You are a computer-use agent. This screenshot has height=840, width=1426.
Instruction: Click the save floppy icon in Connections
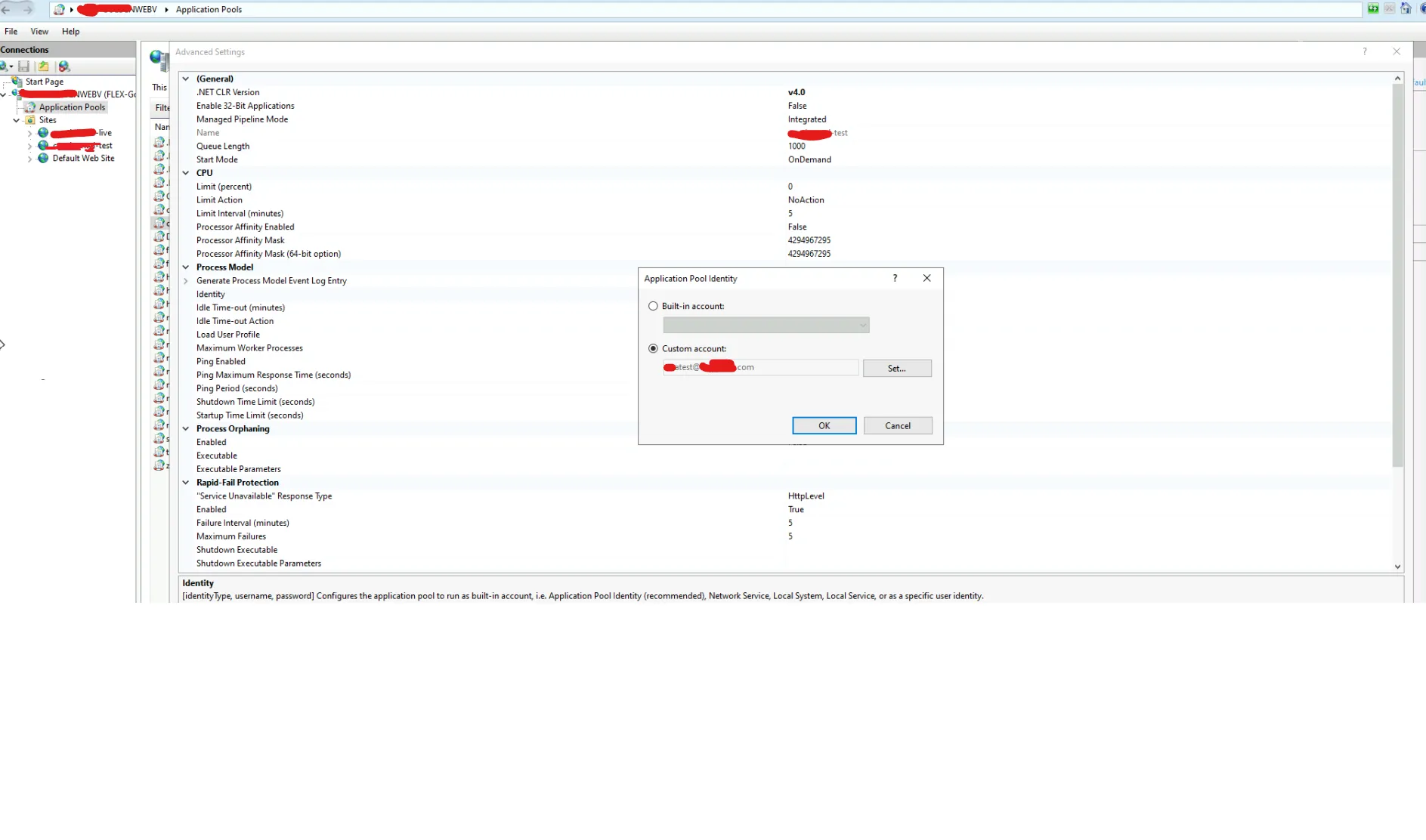point(24,66)
